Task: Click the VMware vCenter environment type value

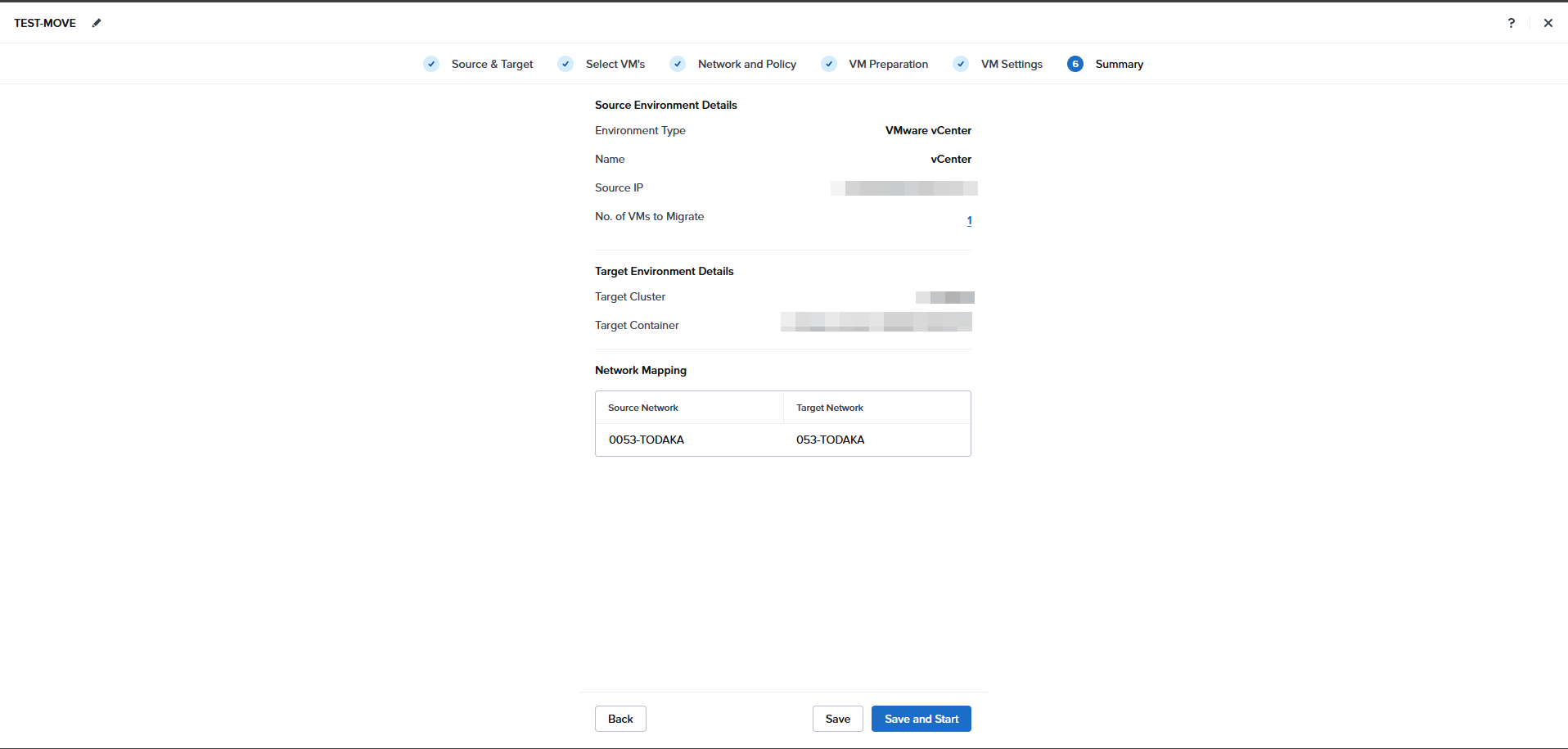Action: point(928,130)
